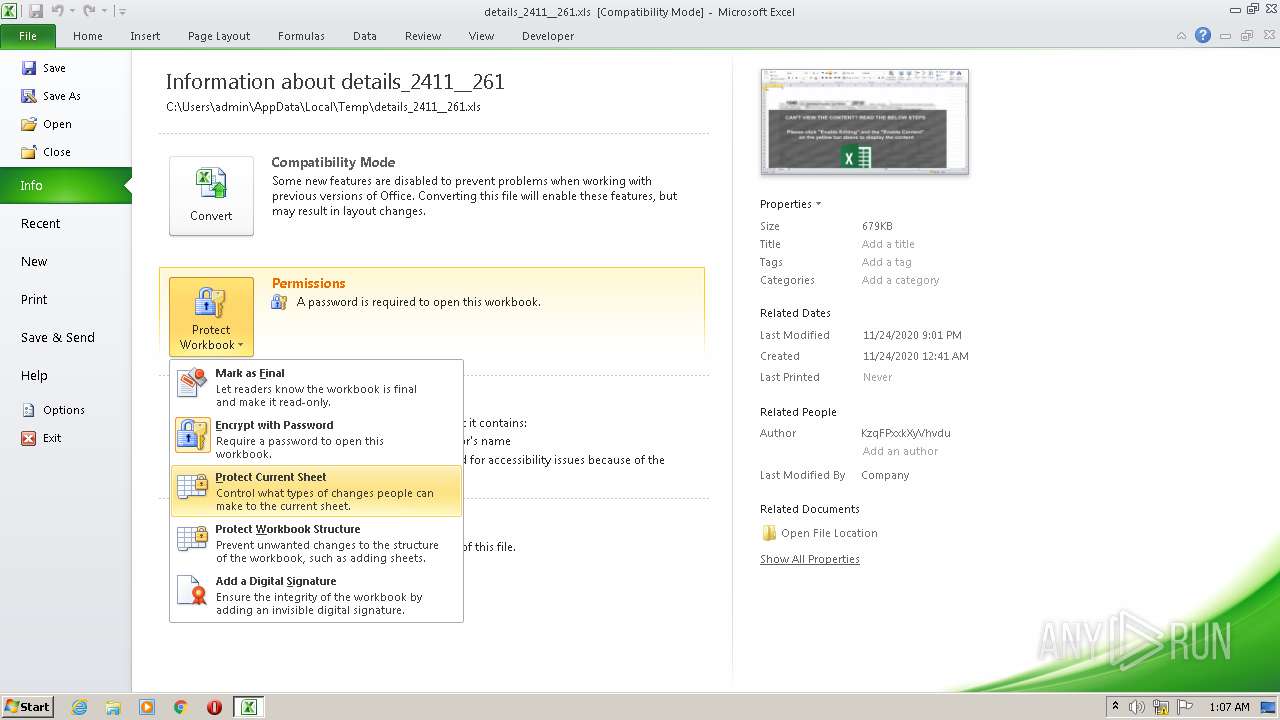This screenshot has width=1280, height=720.
Task: Select Encrypt with Password option
Action: 316,439
